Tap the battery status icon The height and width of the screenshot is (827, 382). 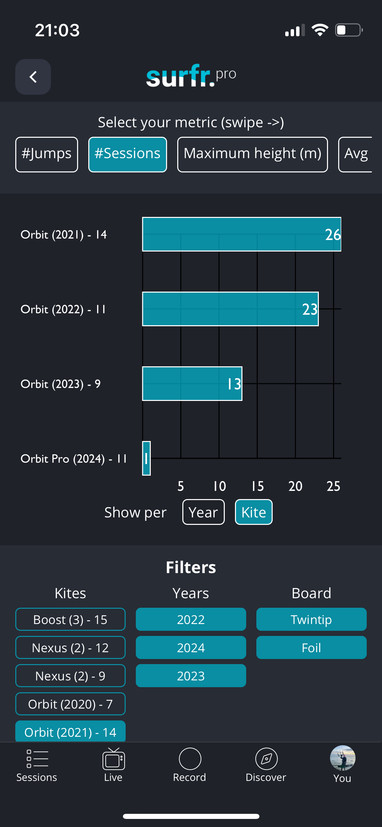coord(349,31)
